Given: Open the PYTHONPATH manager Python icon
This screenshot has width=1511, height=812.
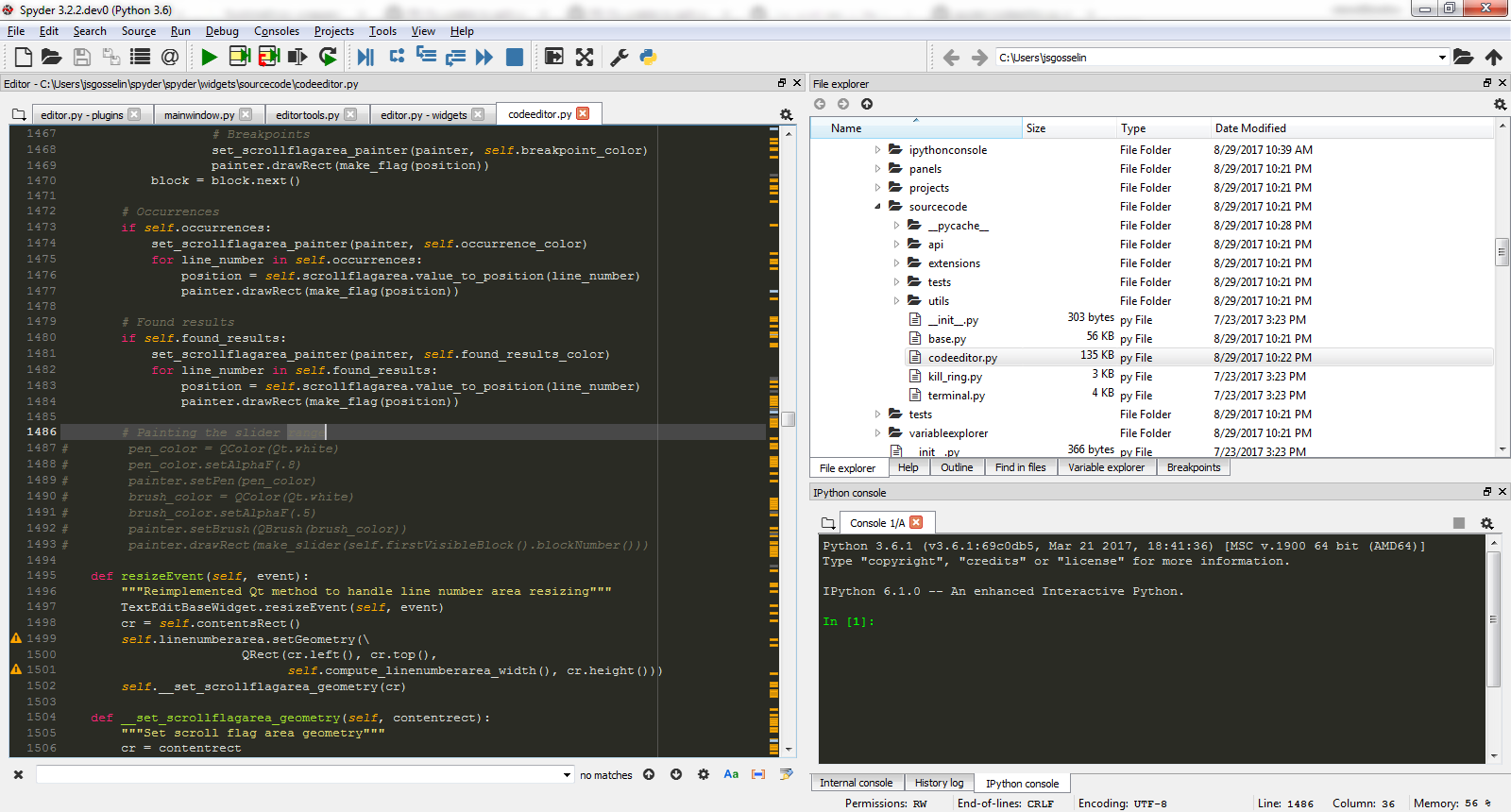Looking at the screenshot, I should tap(648, 58).
